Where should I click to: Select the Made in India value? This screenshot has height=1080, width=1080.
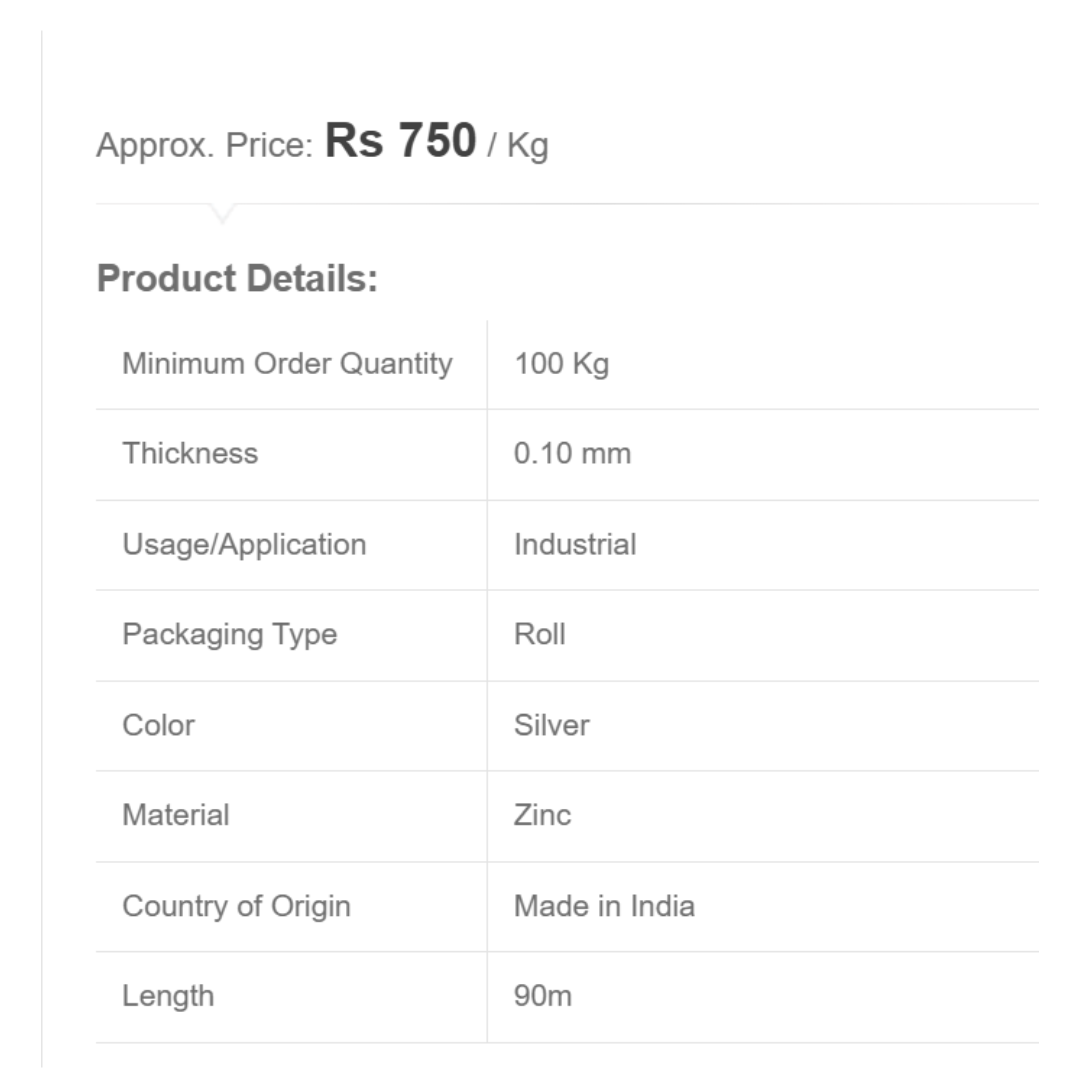coord(604,906)
